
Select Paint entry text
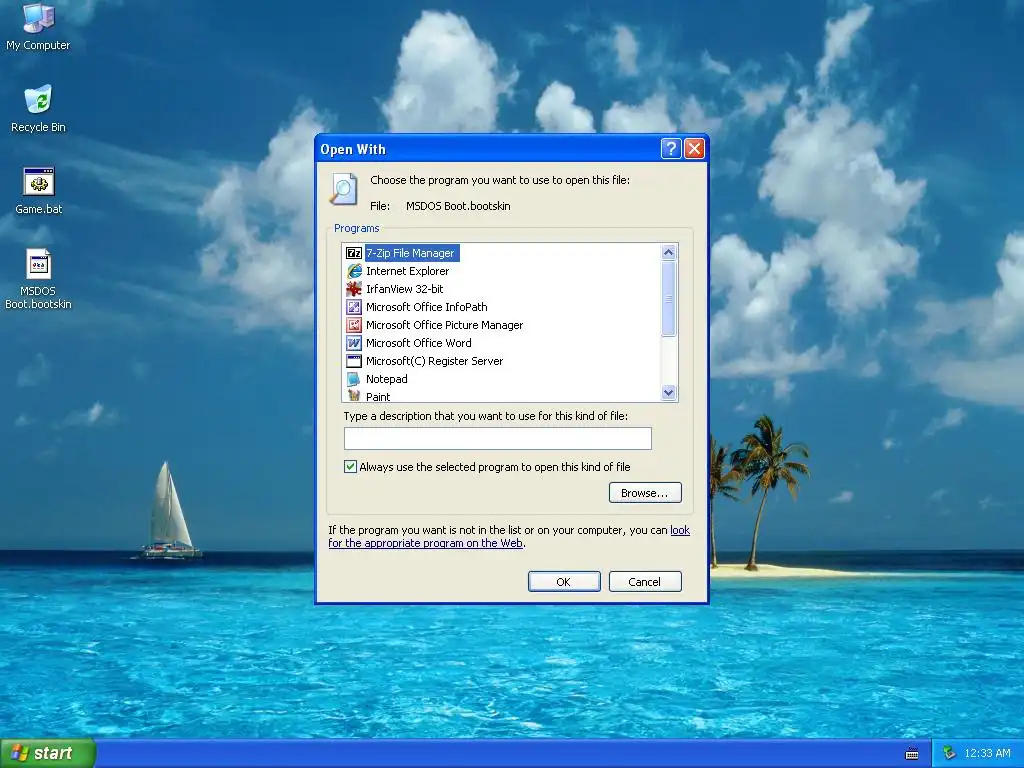coord(377,396)
